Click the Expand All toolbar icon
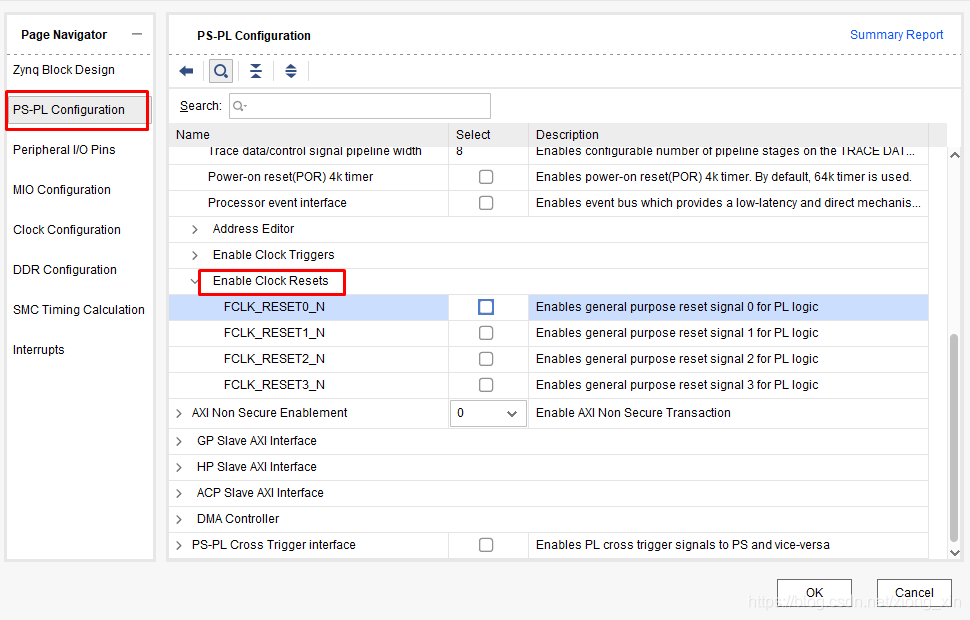 pos(291,71)
